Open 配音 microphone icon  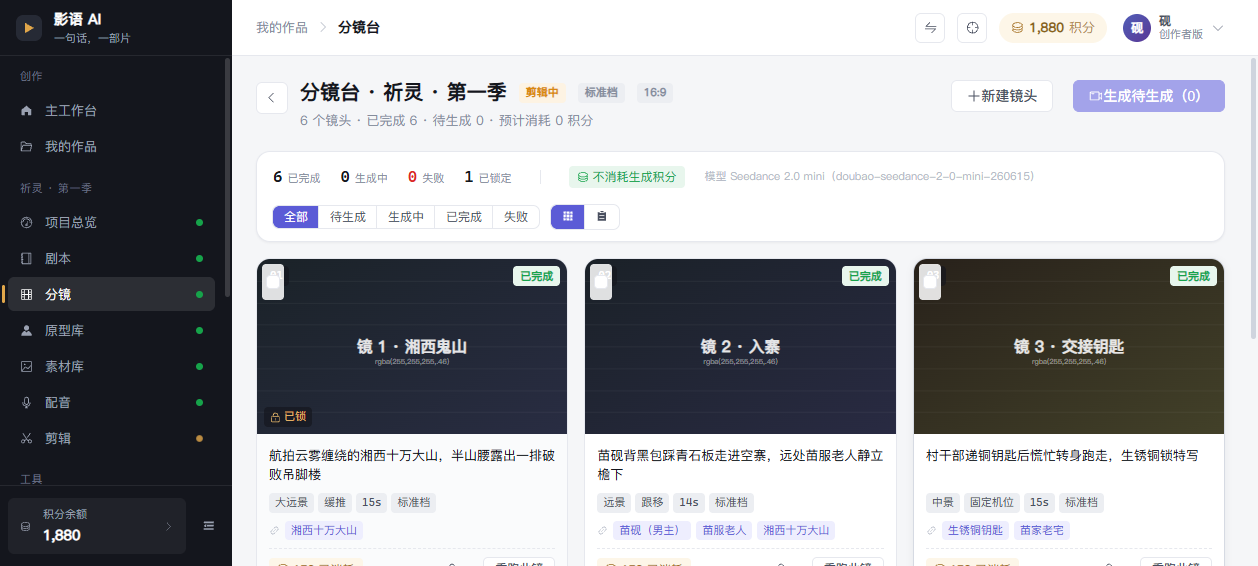pos(26,403)
